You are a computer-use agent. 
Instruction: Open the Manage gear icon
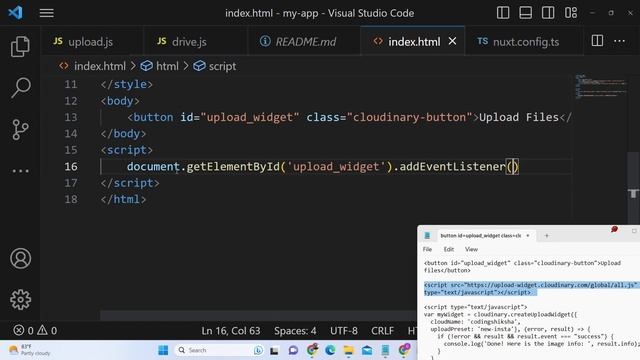point(20,300)
